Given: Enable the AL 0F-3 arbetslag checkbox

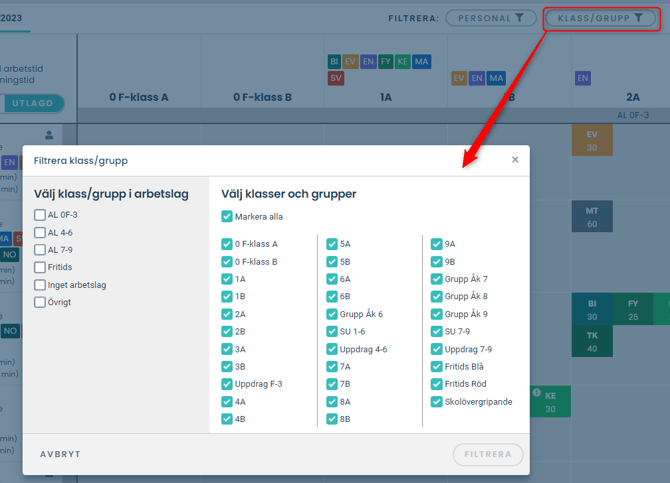Looking at the screenshot, I should 40,215.
